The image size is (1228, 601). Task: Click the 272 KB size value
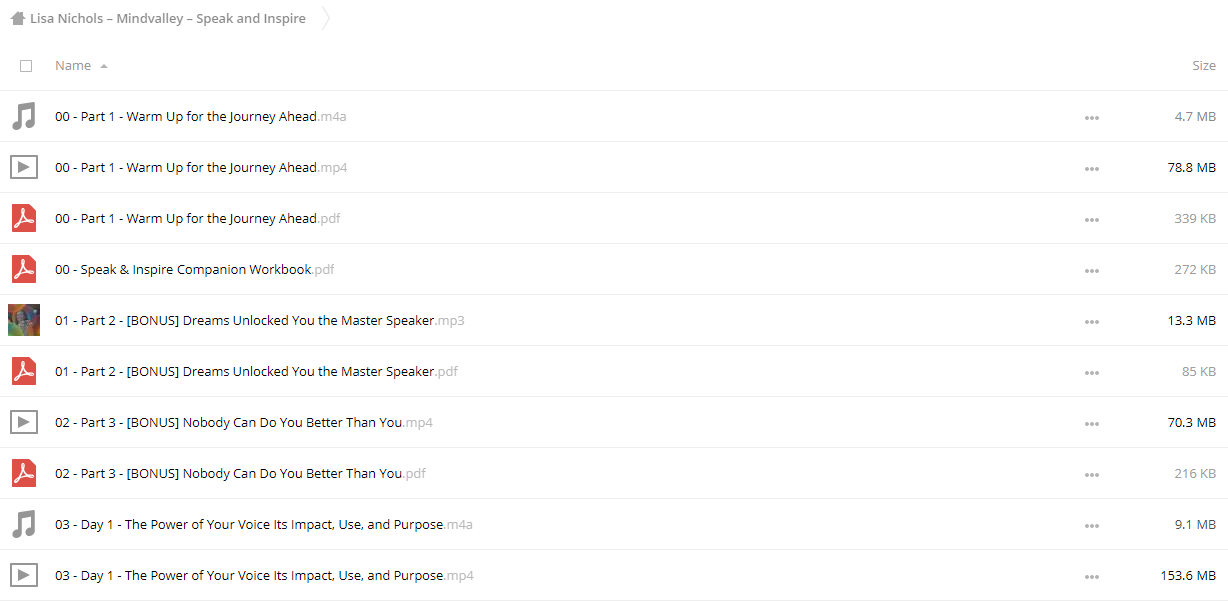(x=1195, y=270)
